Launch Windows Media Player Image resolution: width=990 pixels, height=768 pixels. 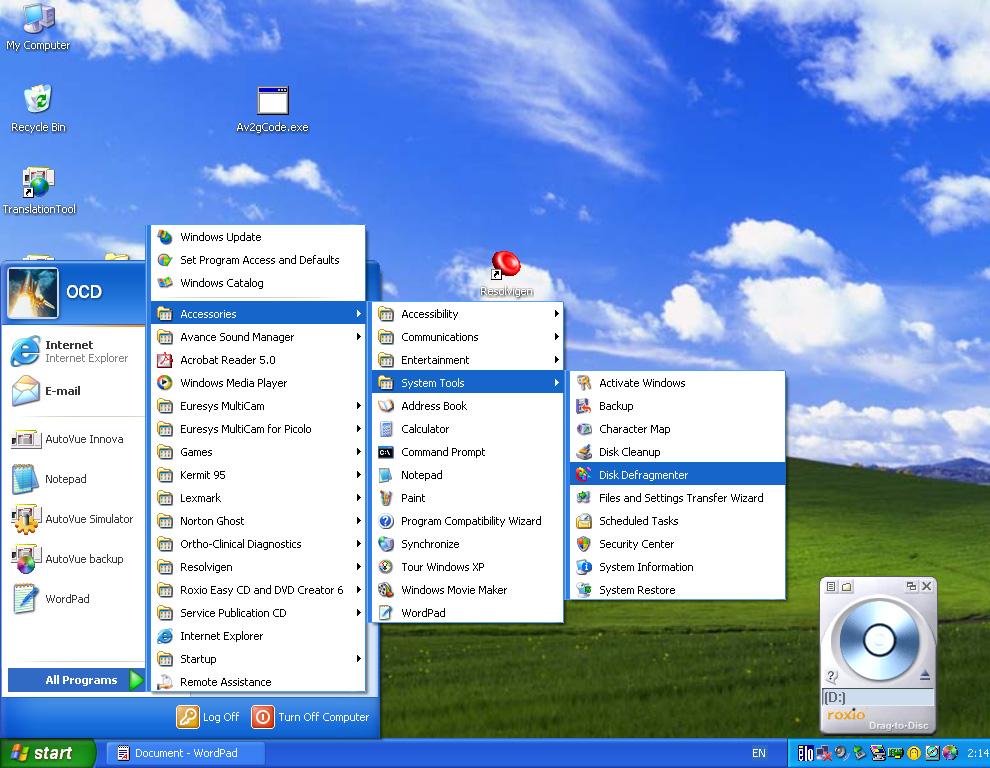point(259,383)
